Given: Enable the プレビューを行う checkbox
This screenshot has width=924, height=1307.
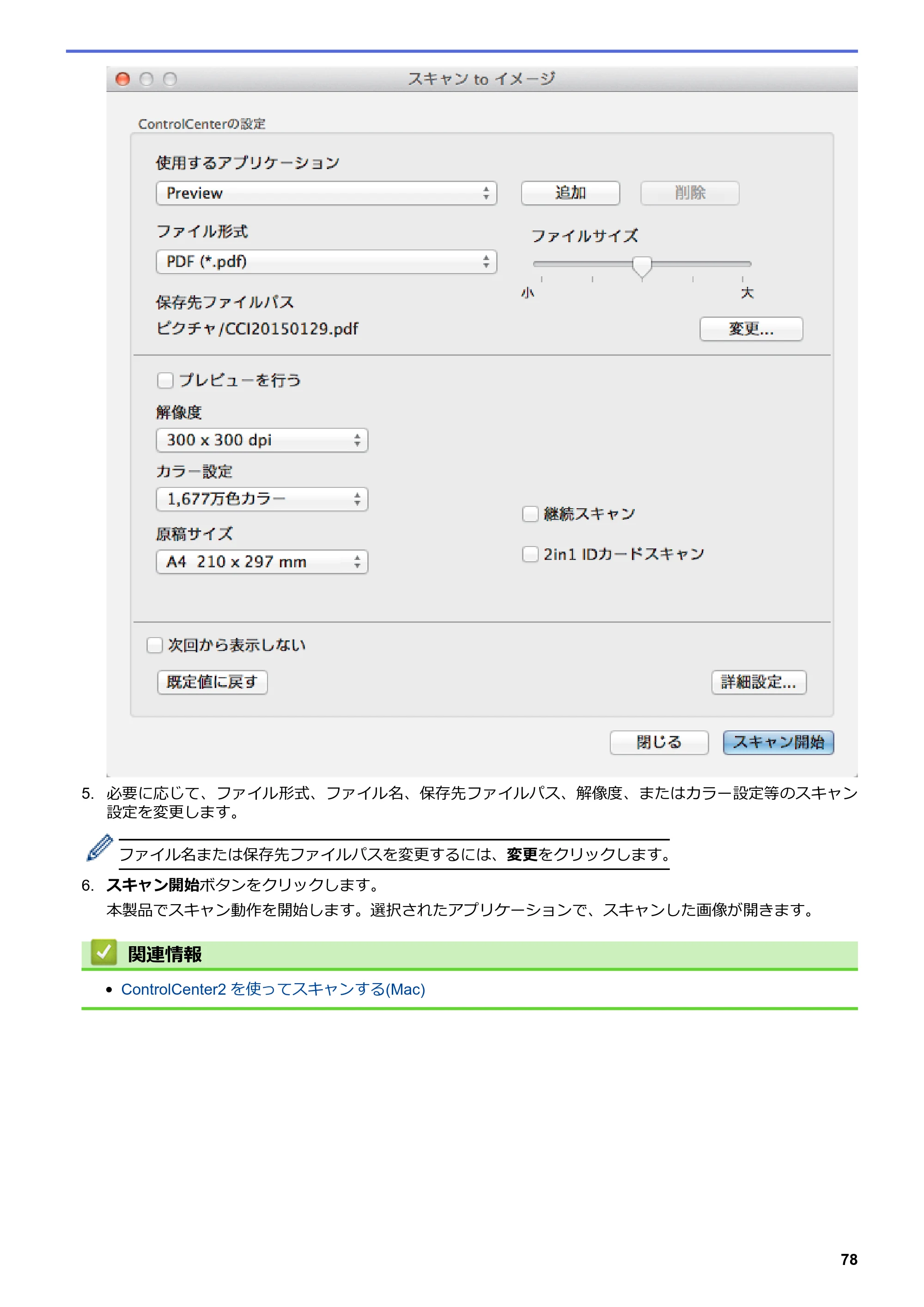Looking at the screenshot, I should [165, 380].
